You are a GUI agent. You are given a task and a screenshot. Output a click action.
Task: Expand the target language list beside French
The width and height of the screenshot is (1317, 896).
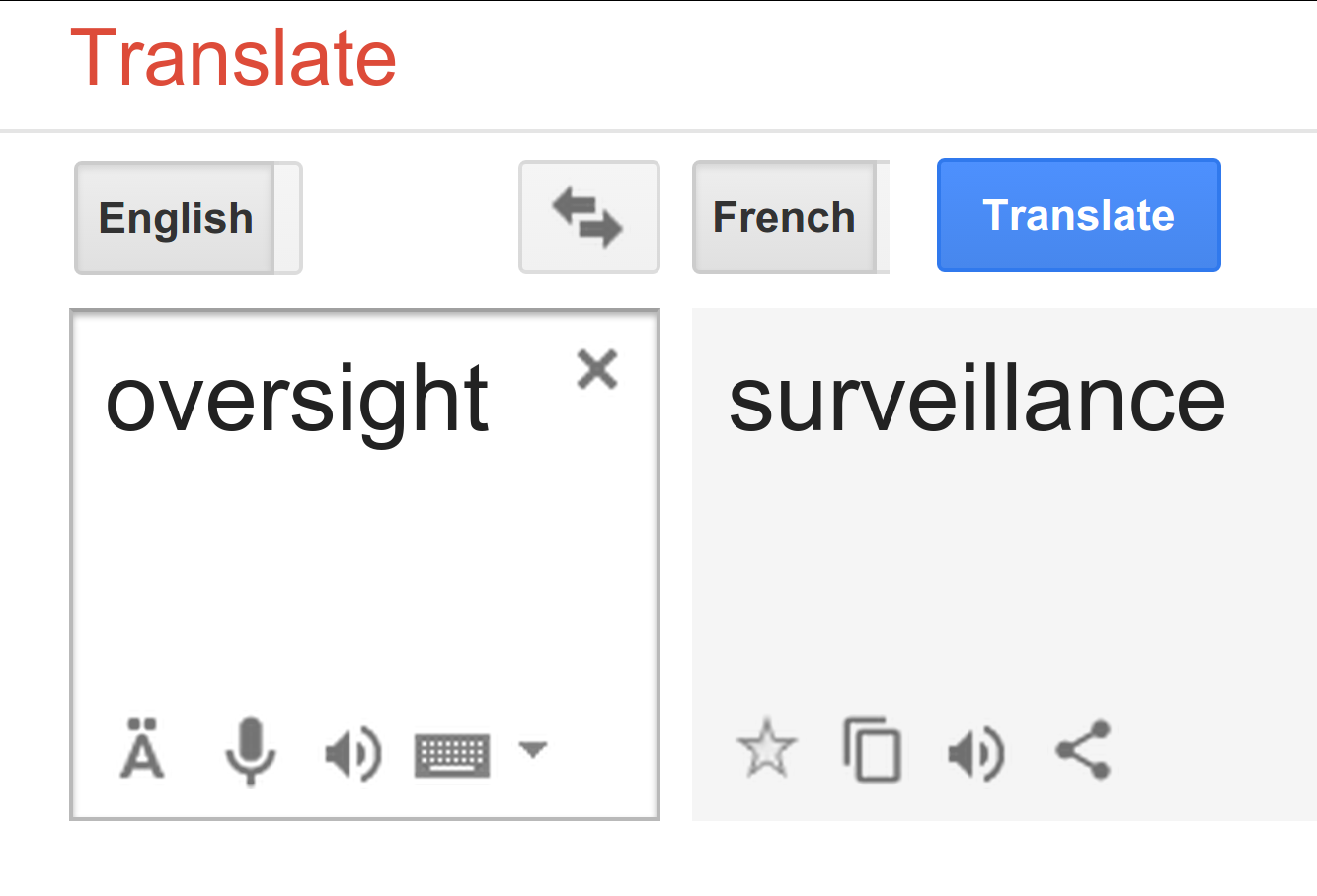pyautogui.click(x=883, y=218)
